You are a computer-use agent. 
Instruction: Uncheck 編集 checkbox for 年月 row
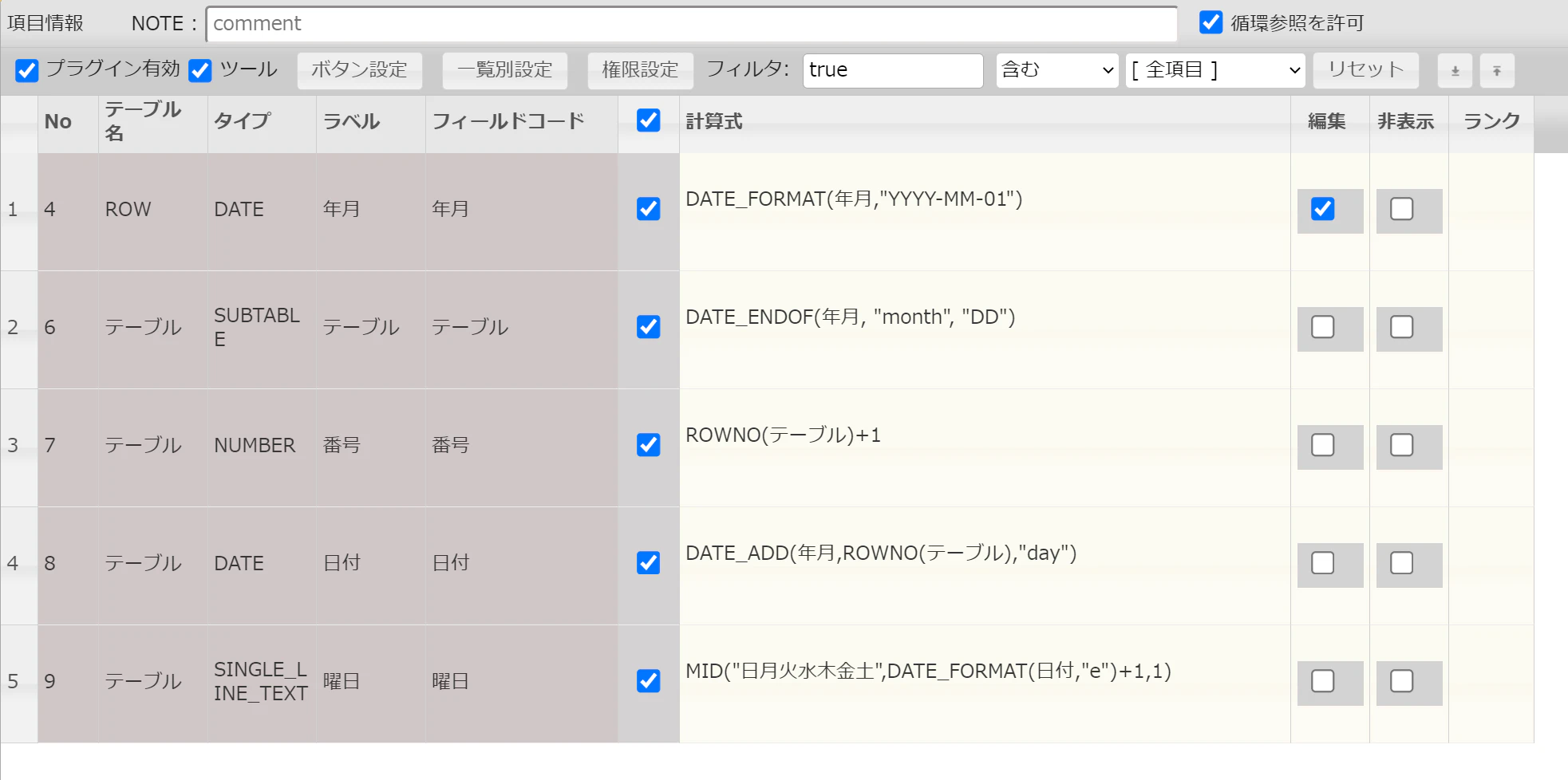[1322, 209]
